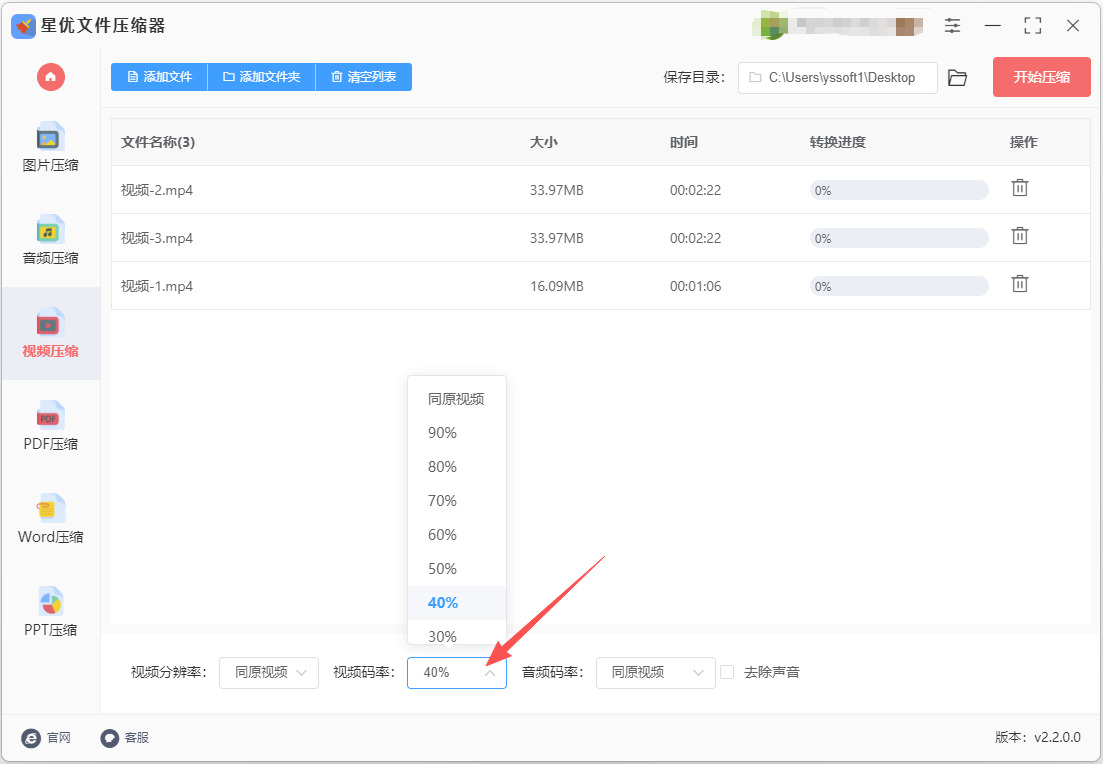Screen dimensions: 1103x764
Task: Click save directory path field
Action: (x=837, y=77)
